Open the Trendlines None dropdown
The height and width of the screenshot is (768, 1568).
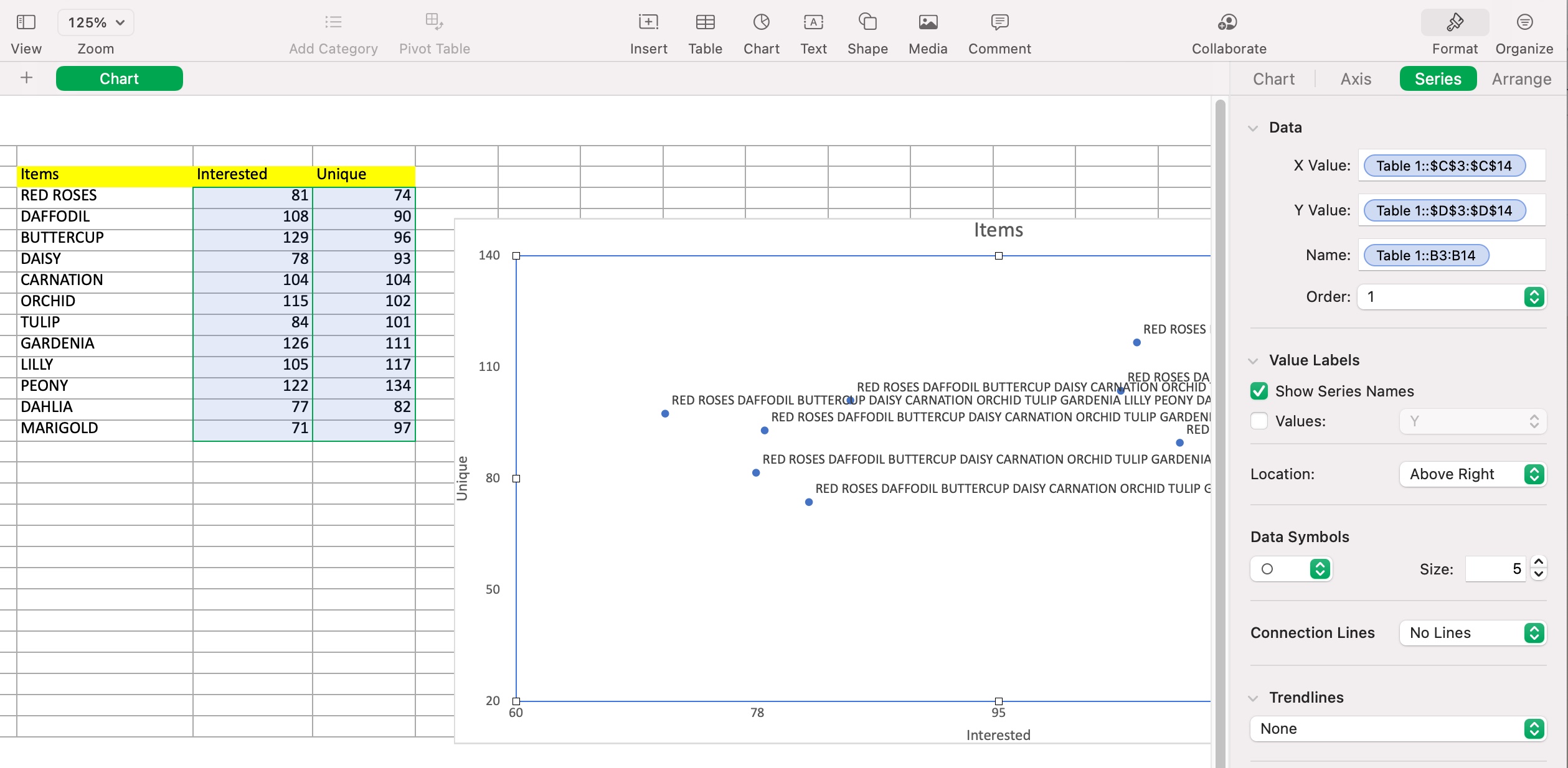[x=1398, y=729]
